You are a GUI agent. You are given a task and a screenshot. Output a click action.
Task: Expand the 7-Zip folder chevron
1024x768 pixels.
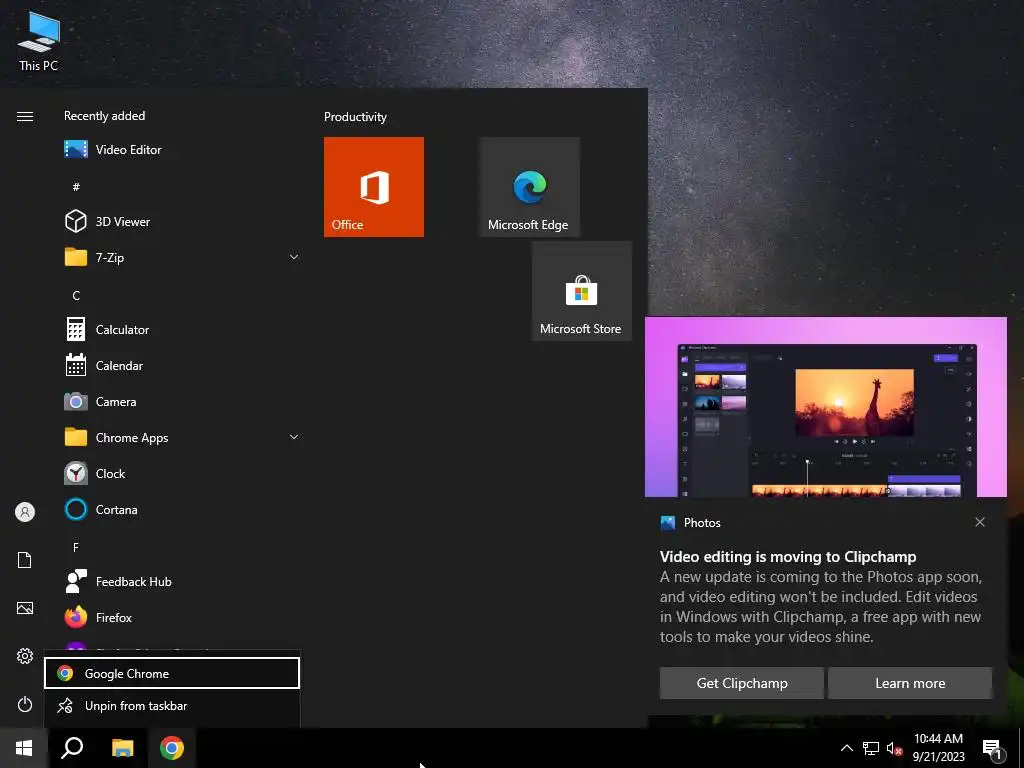(x=294, y=257)
